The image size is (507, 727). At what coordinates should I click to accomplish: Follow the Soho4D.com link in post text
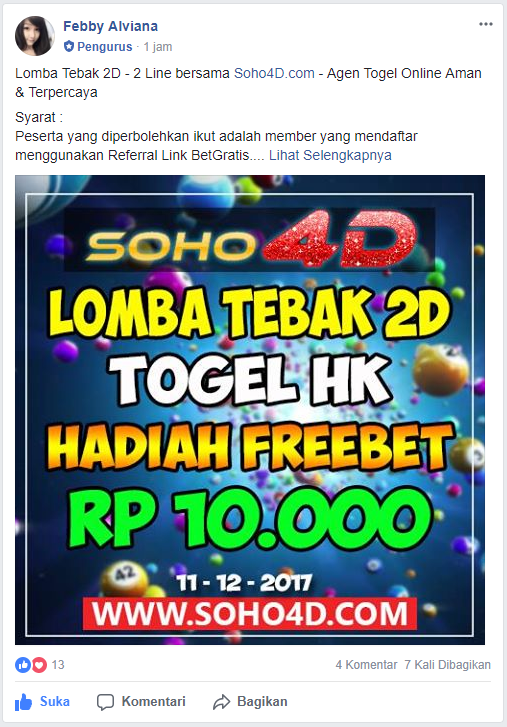(x=274, y=73)
